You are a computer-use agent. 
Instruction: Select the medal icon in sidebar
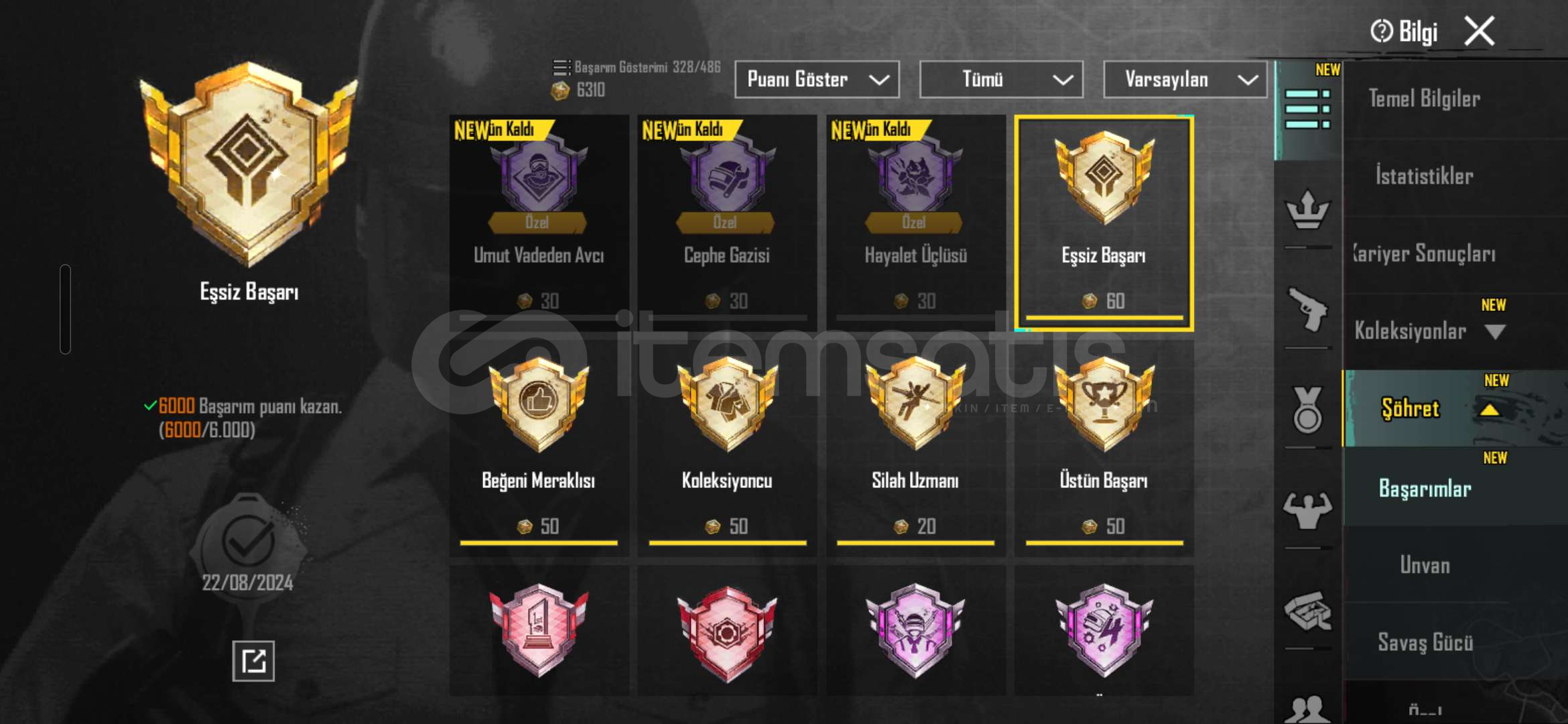(1307, 409)
